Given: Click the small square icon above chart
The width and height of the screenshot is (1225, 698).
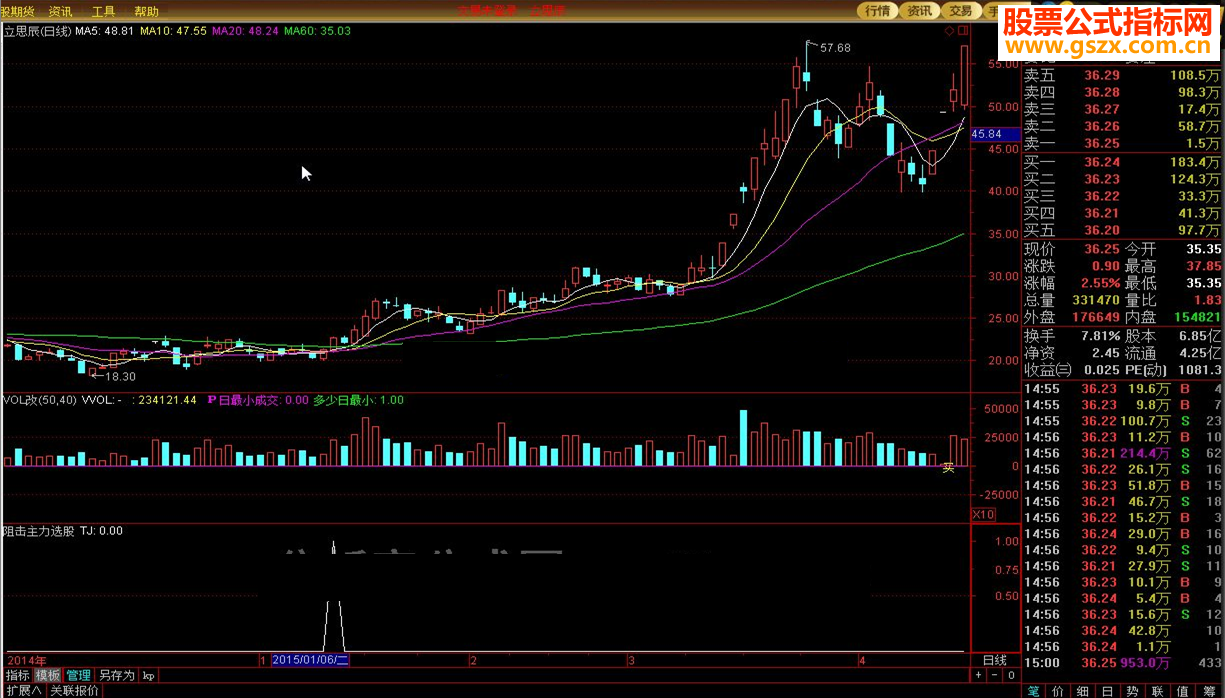Looking at the screenshot, I should point(962,31).
